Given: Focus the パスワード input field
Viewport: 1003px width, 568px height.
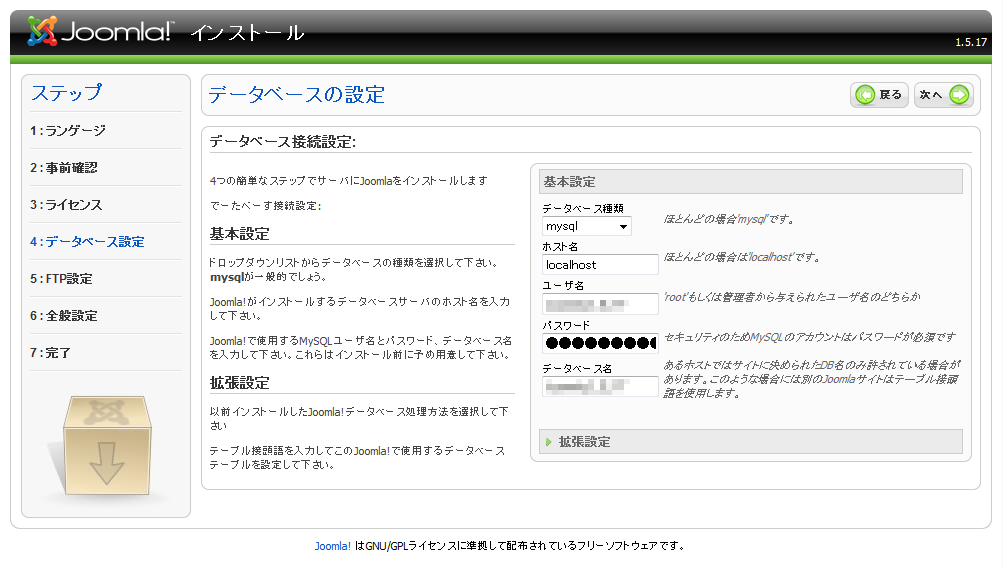Looking at the screenshot, I should (600, 343).
